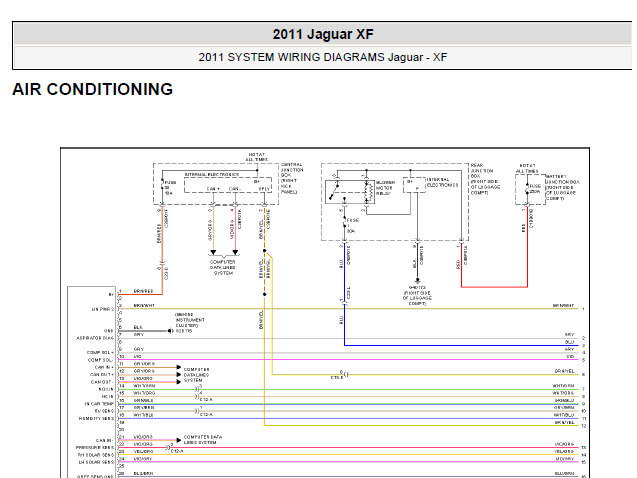Click the 'HUMIDITY SENS' pin label
Image resolution: width=637 pixels, height=478 pixels.
click(96, 418)
